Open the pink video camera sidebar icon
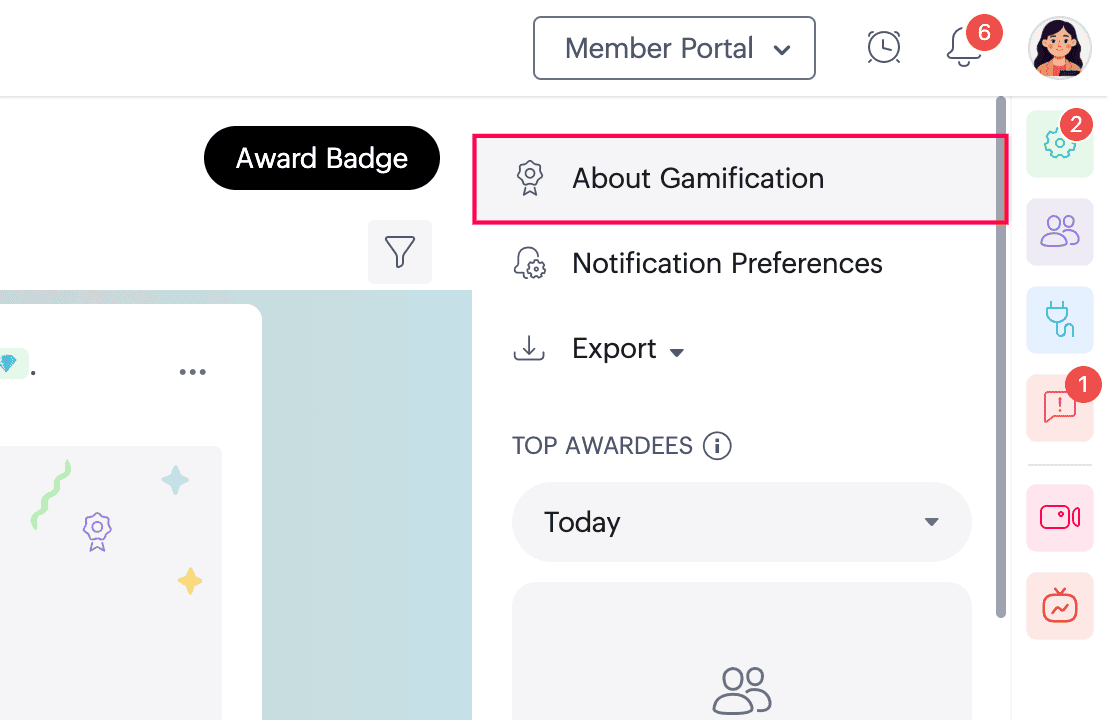Viewport: 1108px width, 720px height. (1059, 518)
